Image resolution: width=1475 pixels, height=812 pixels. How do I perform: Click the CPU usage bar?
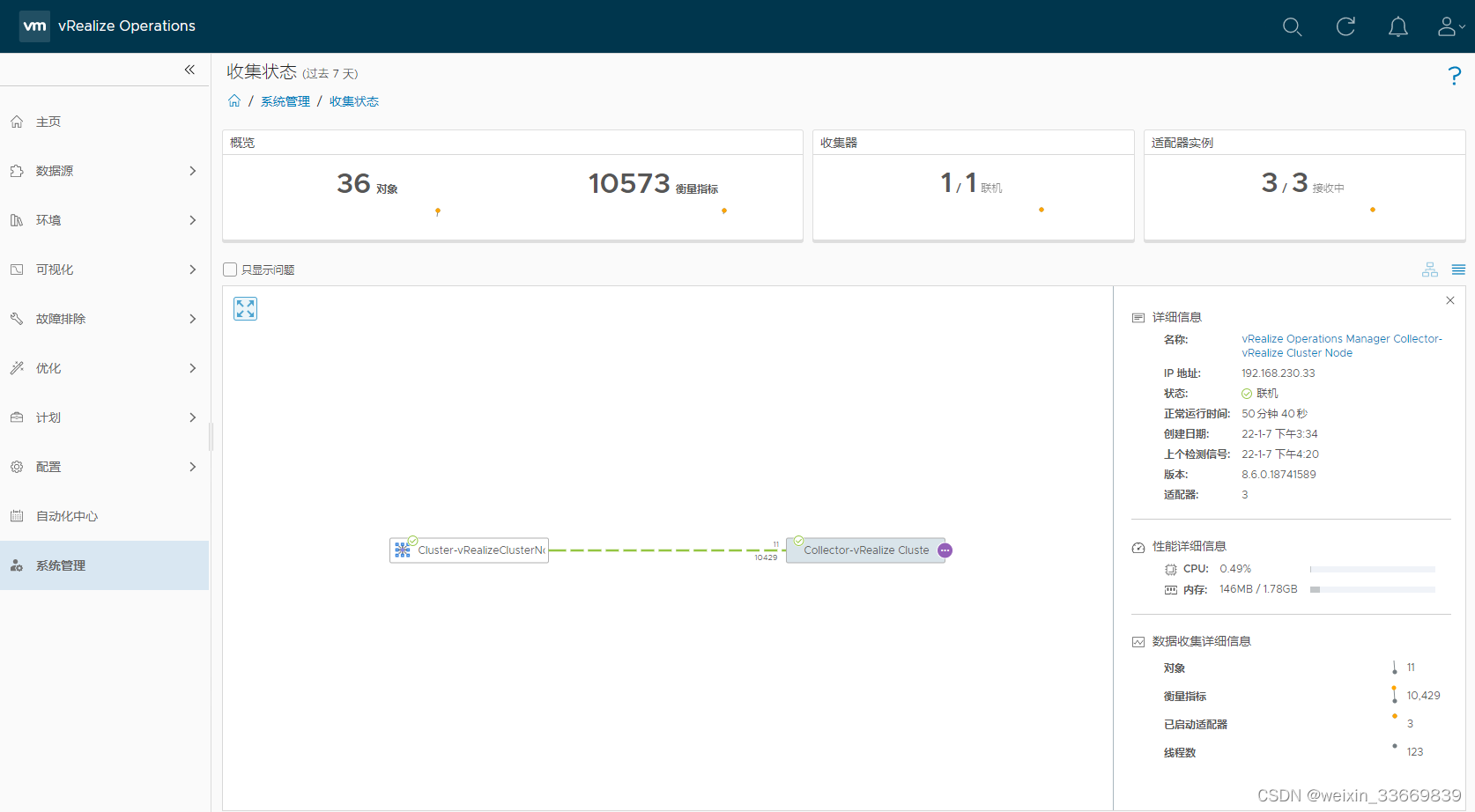coord(1373,569)
